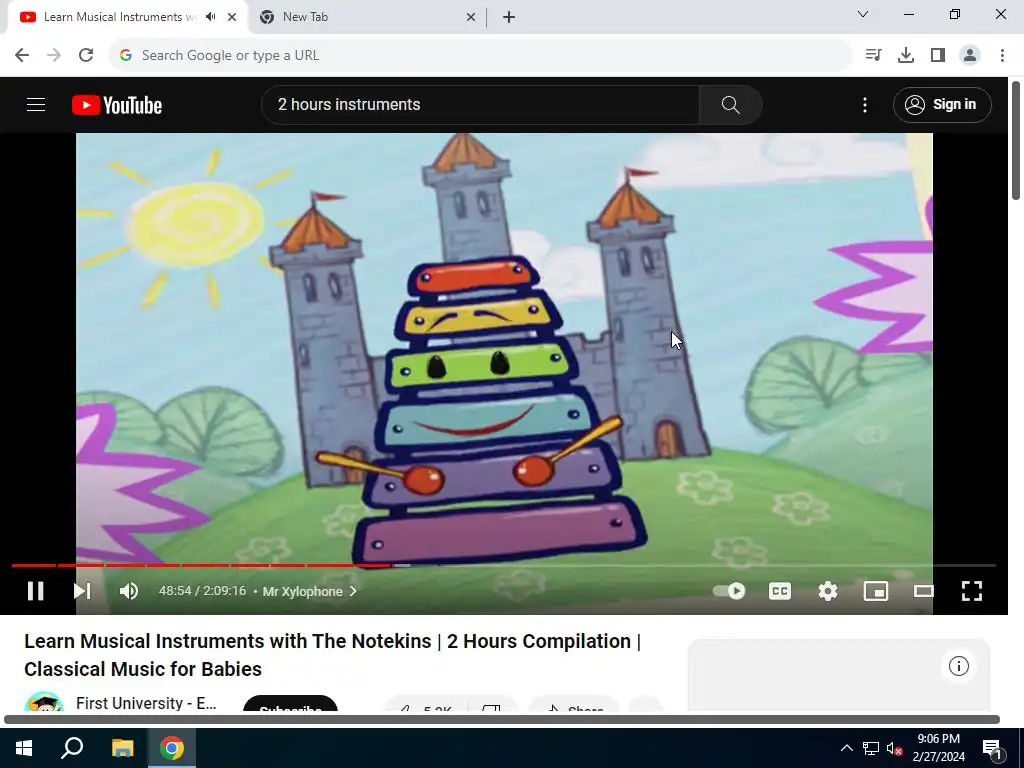Close the Learn Musical Instruments tab
This screenshot has width=1024, height=768.
pos(232,17)
